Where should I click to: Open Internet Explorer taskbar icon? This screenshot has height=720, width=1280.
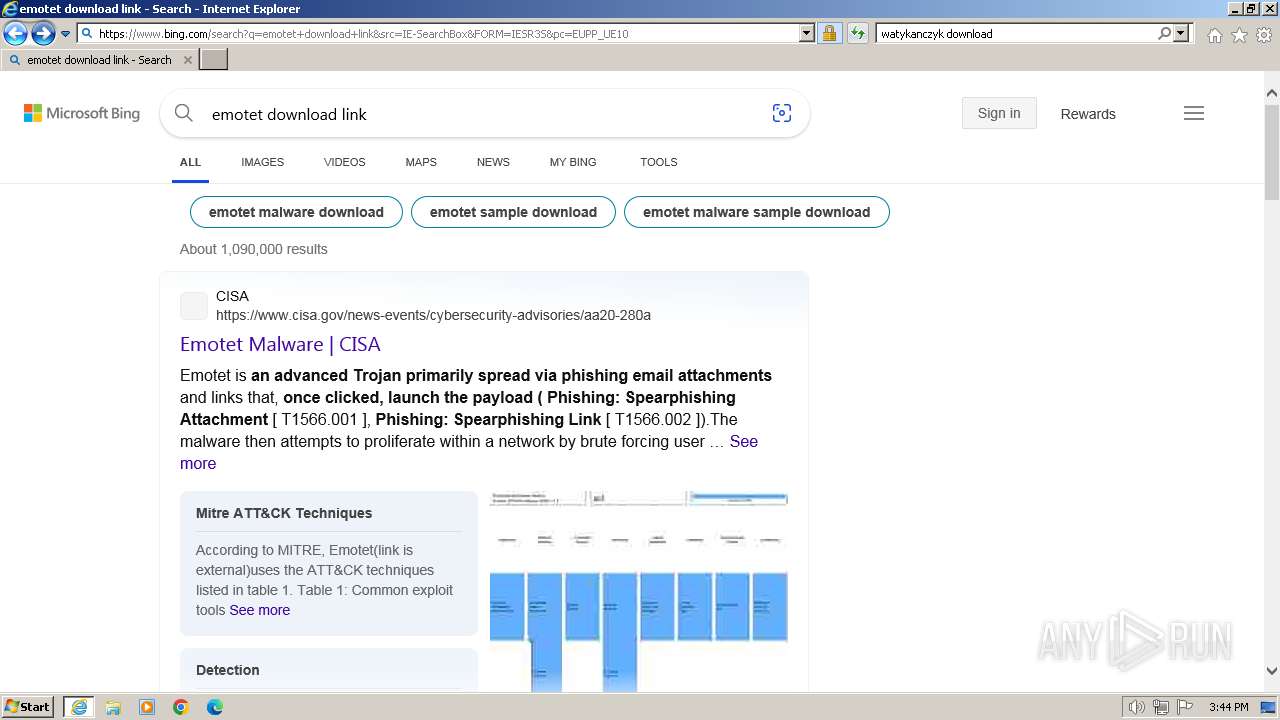(79, 707)
